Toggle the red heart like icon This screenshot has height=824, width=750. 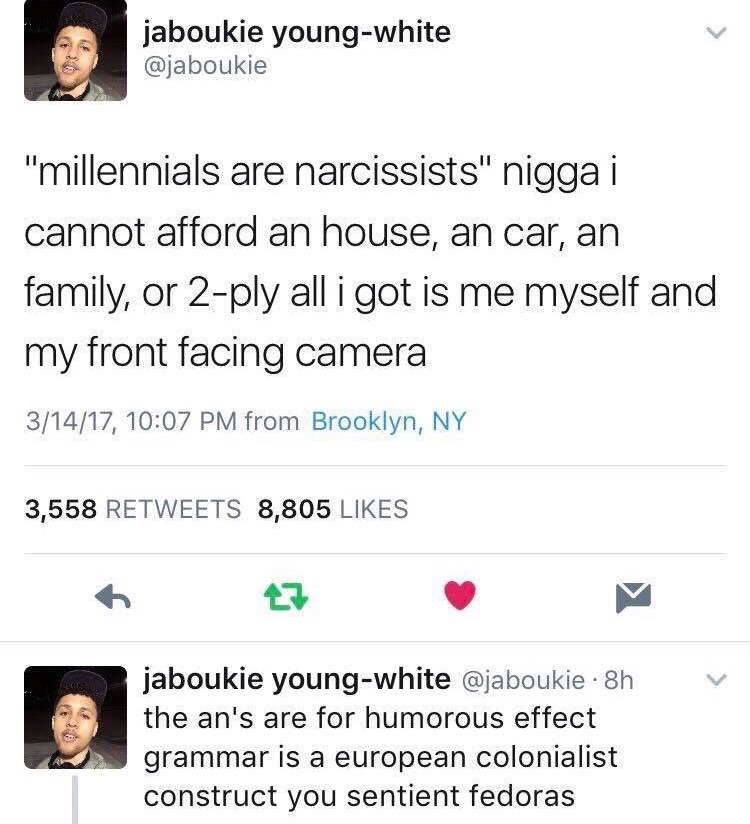(x=460, y=595)
